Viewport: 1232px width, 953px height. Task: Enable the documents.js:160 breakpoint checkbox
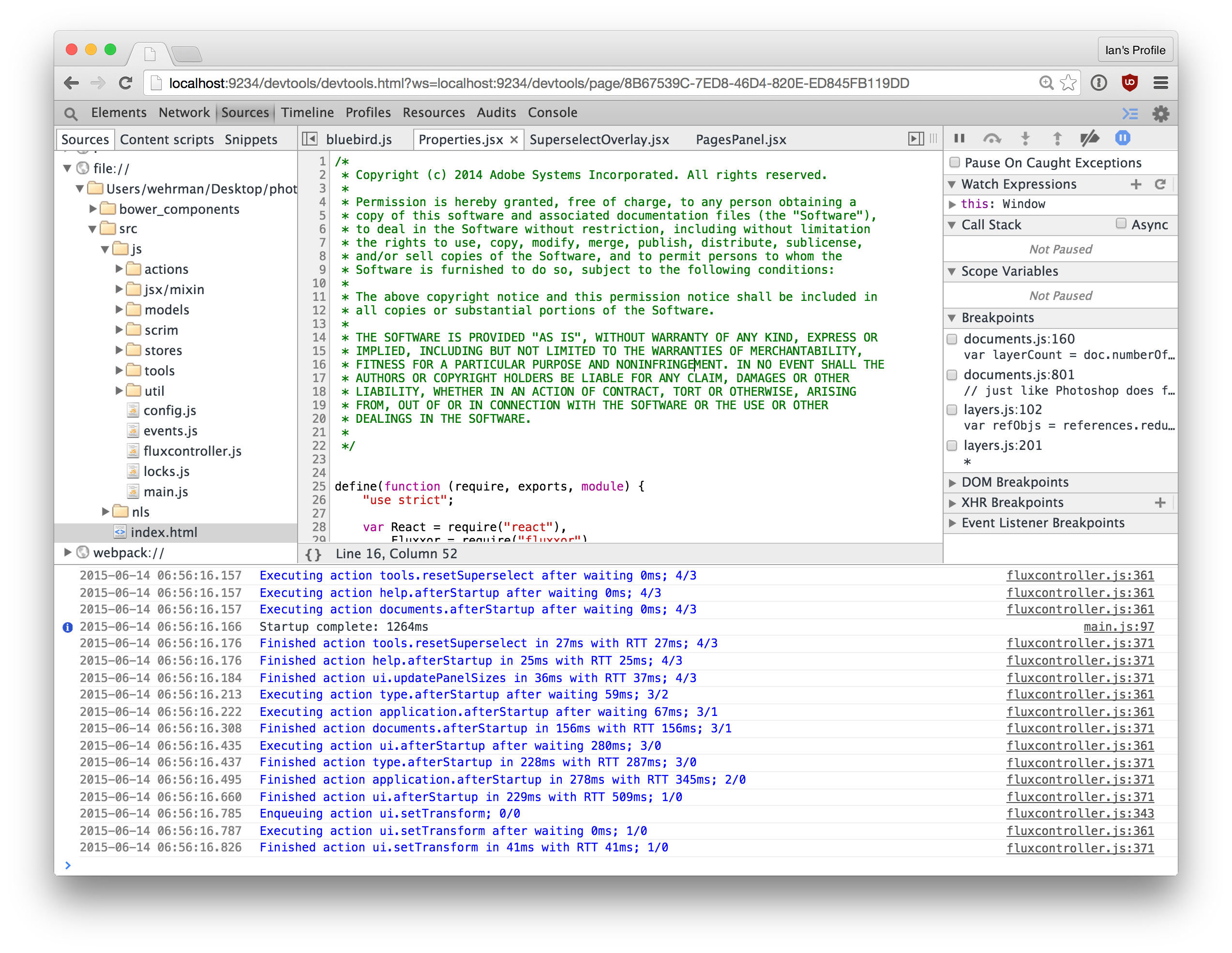tap(952, 339)
